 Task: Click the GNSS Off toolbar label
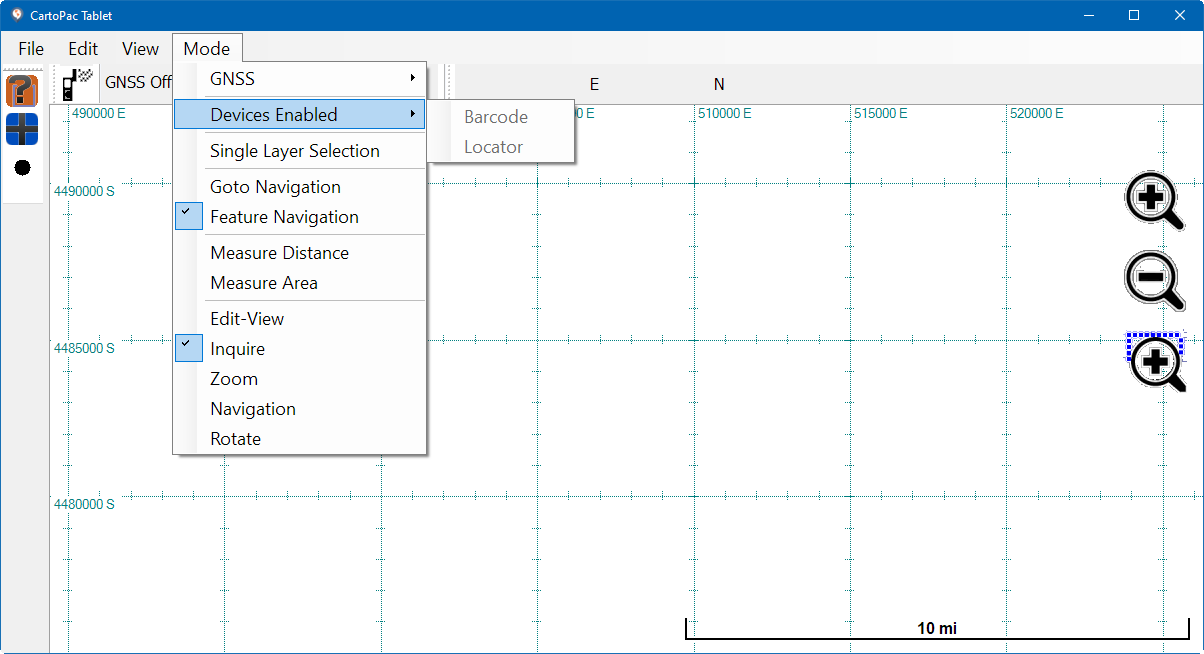(138, 83)
